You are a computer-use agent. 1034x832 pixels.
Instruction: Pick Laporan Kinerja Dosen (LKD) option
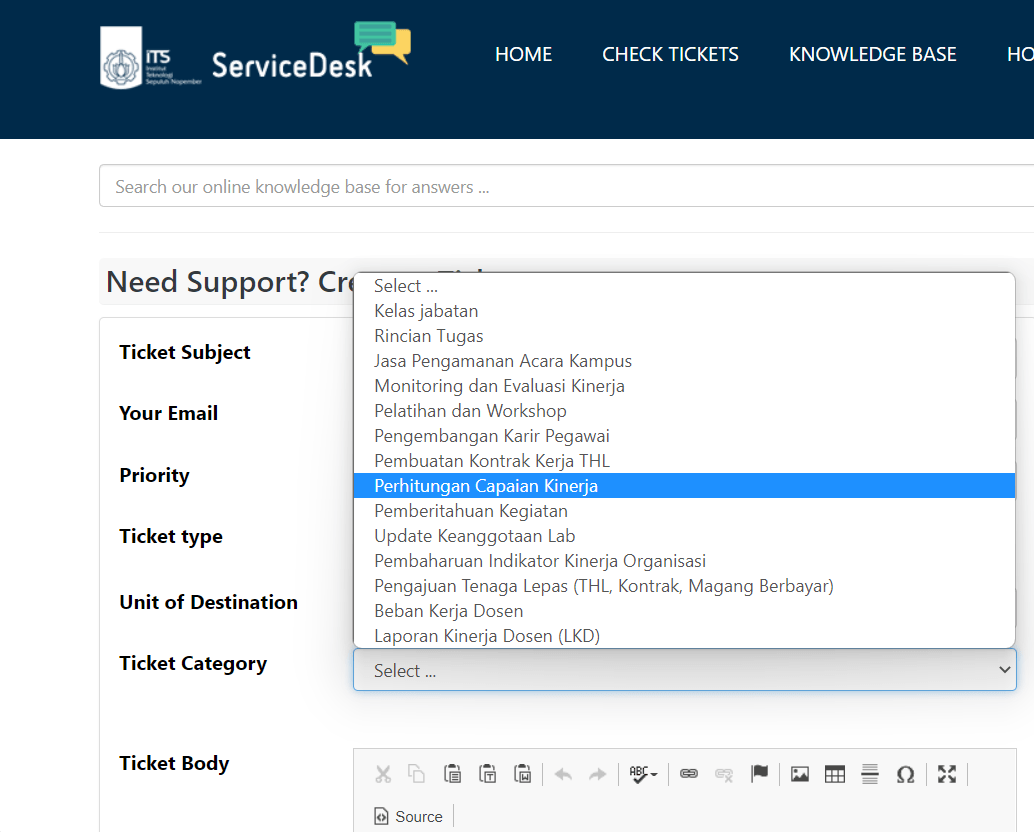tap(486, 636)
